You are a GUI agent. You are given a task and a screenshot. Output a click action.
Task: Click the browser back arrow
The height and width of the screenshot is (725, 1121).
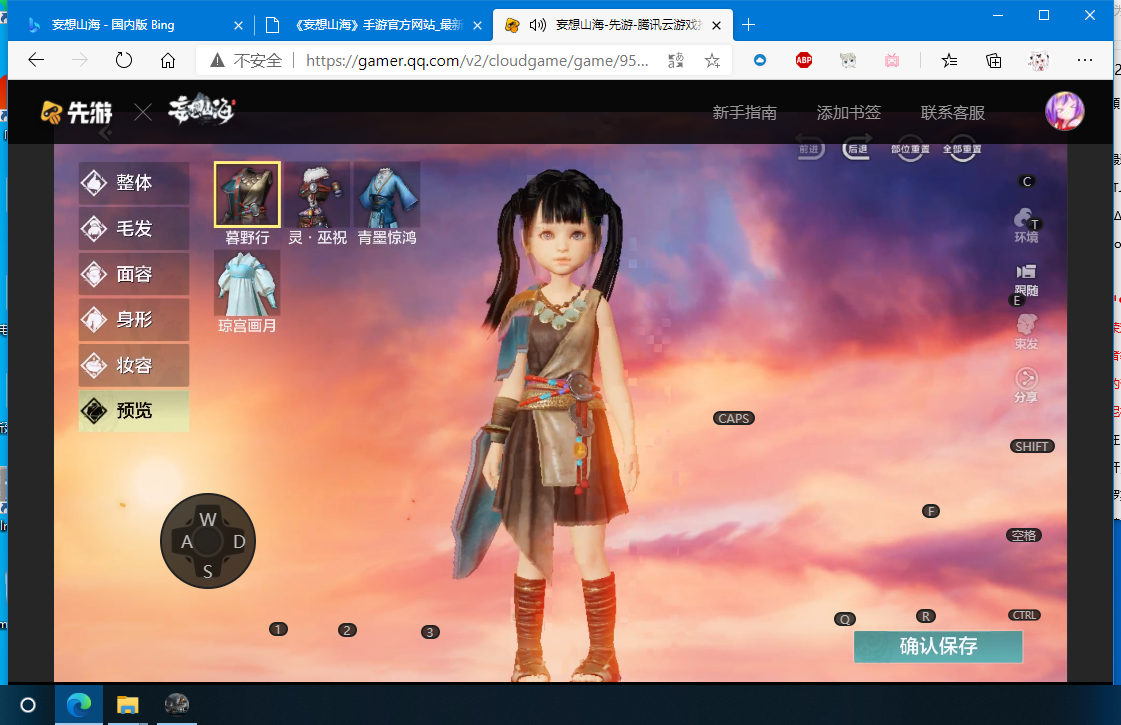[36, 61]
